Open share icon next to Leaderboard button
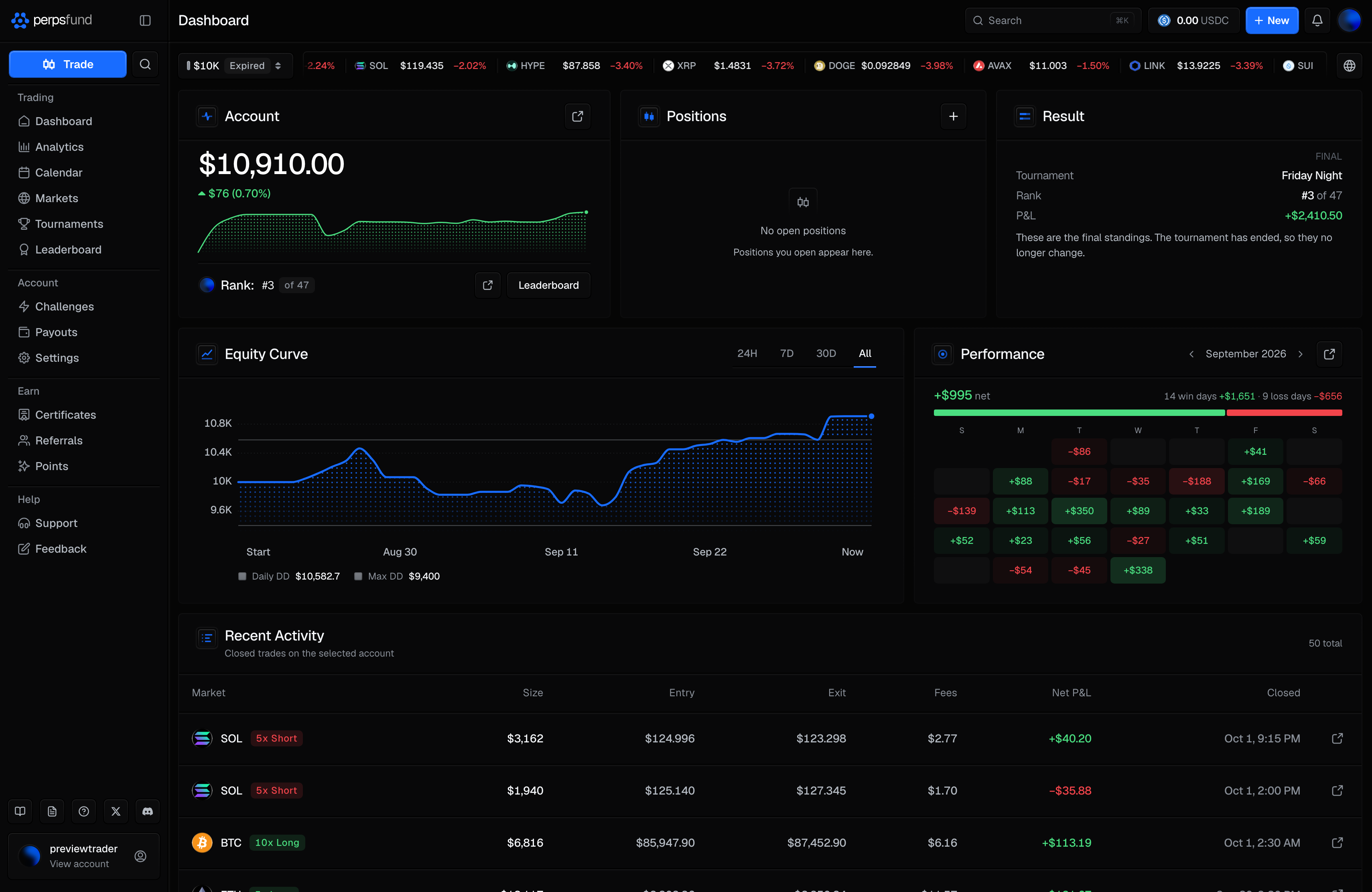 click(x=488, y=285)
